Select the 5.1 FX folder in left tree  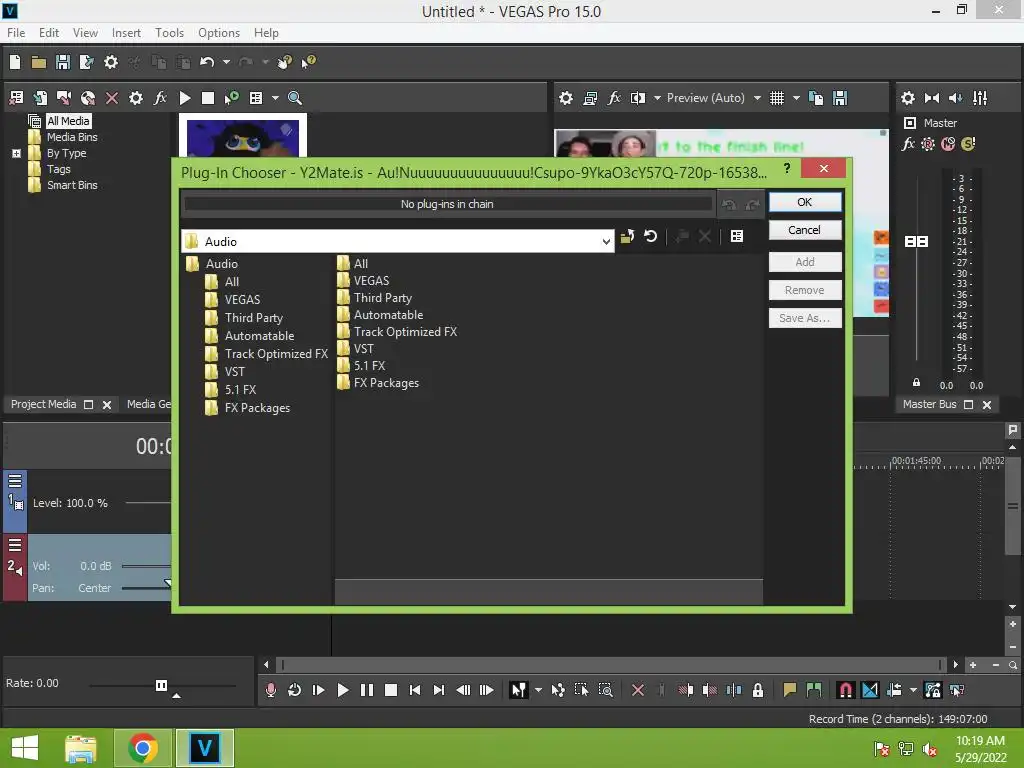point(240,390)
